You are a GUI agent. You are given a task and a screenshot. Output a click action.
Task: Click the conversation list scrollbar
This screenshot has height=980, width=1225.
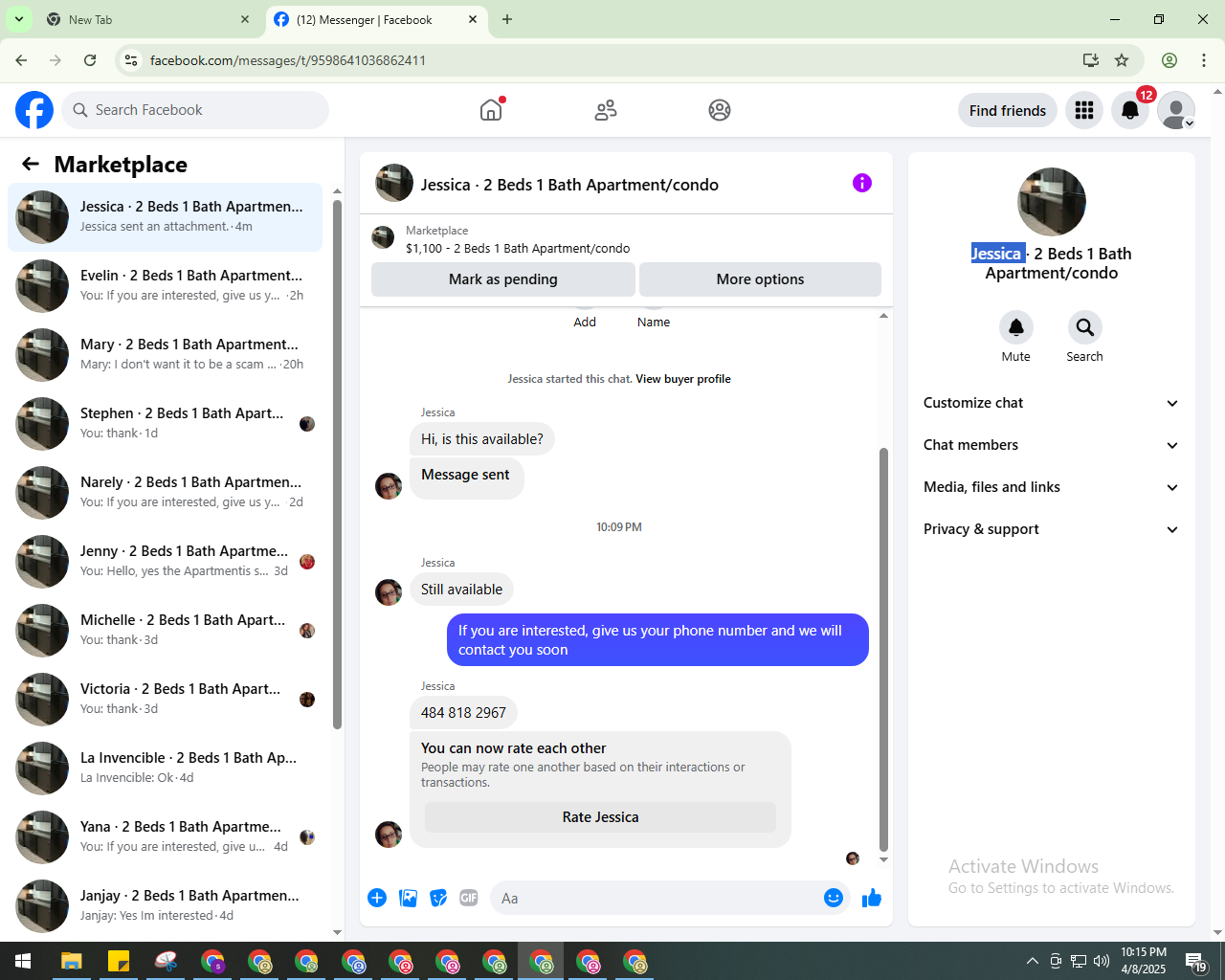337,464
